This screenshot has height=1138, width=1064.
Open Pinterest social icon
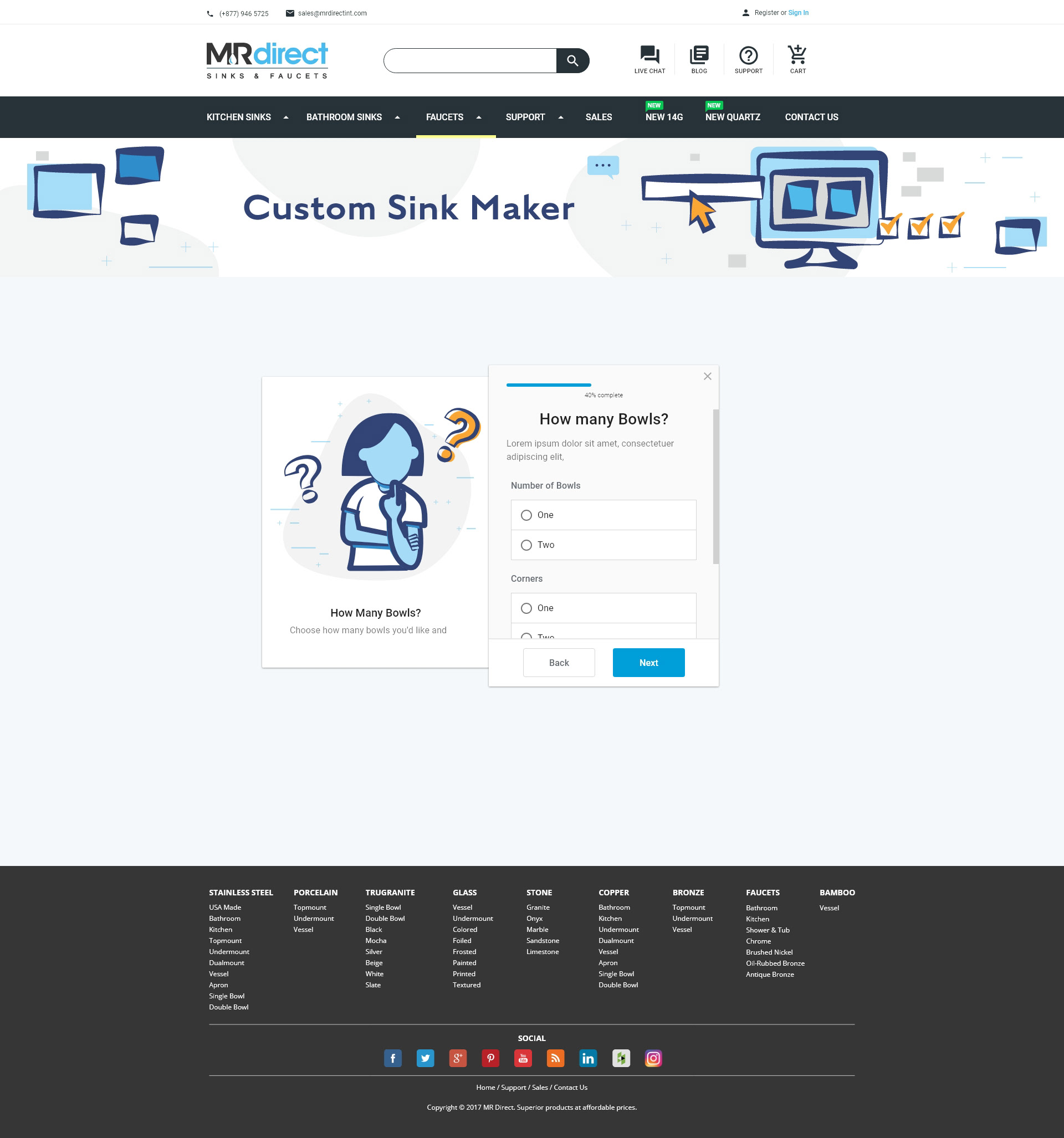click(491, 1058)
